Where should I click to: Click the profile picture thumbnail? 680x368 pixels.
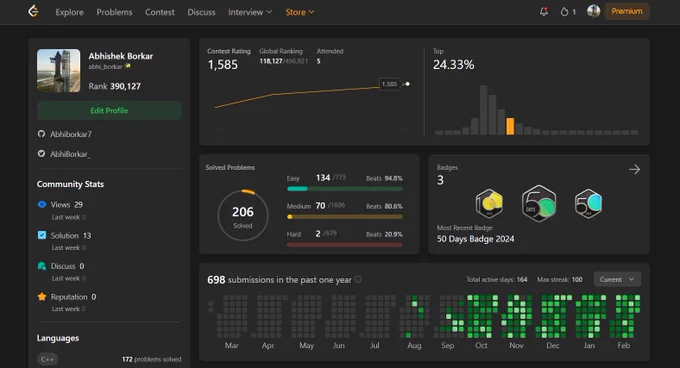pos(59,70)
